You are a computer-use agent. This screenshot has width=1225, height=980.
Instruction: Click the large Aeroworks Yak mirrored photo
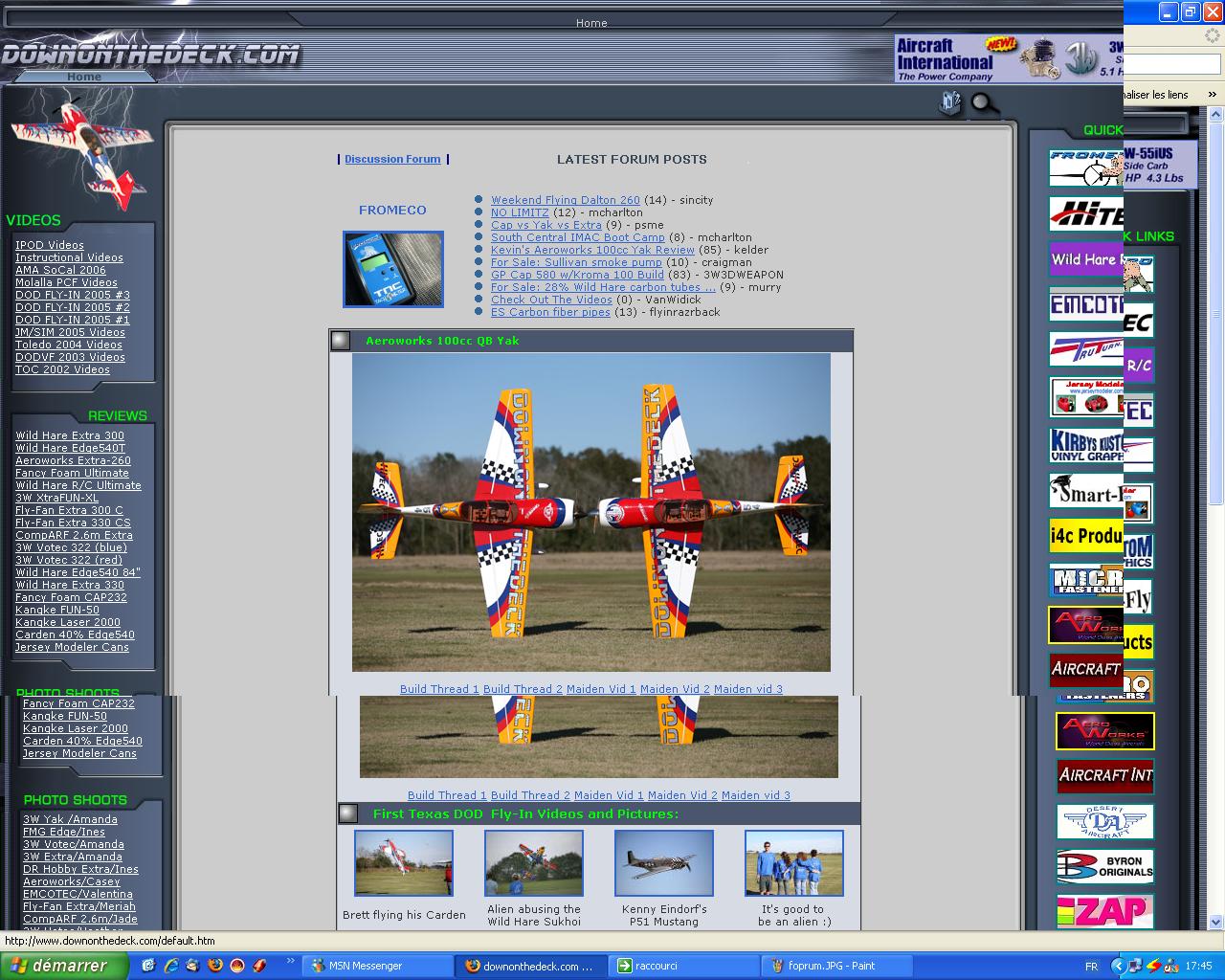pos(591,512)
